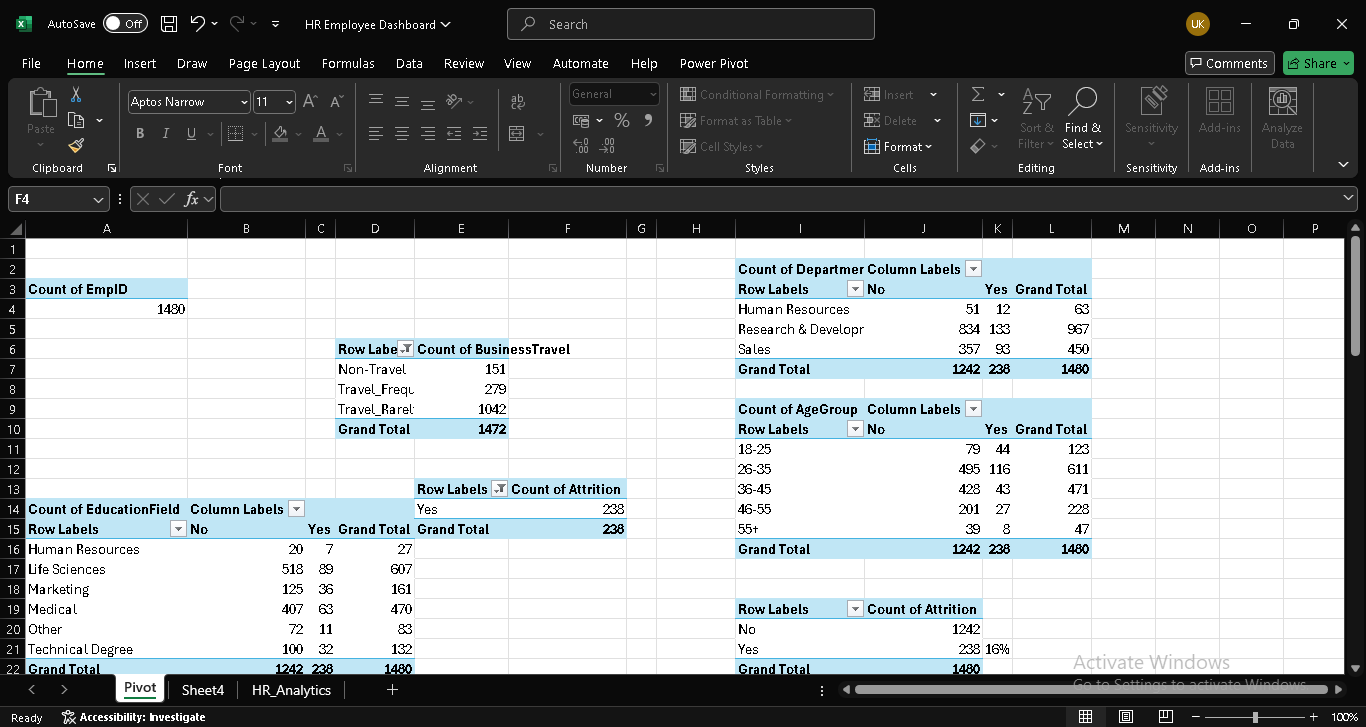Click the Save icon in title bar
This screenshot has width=1366, height=727.
click(x=169, y=24)
